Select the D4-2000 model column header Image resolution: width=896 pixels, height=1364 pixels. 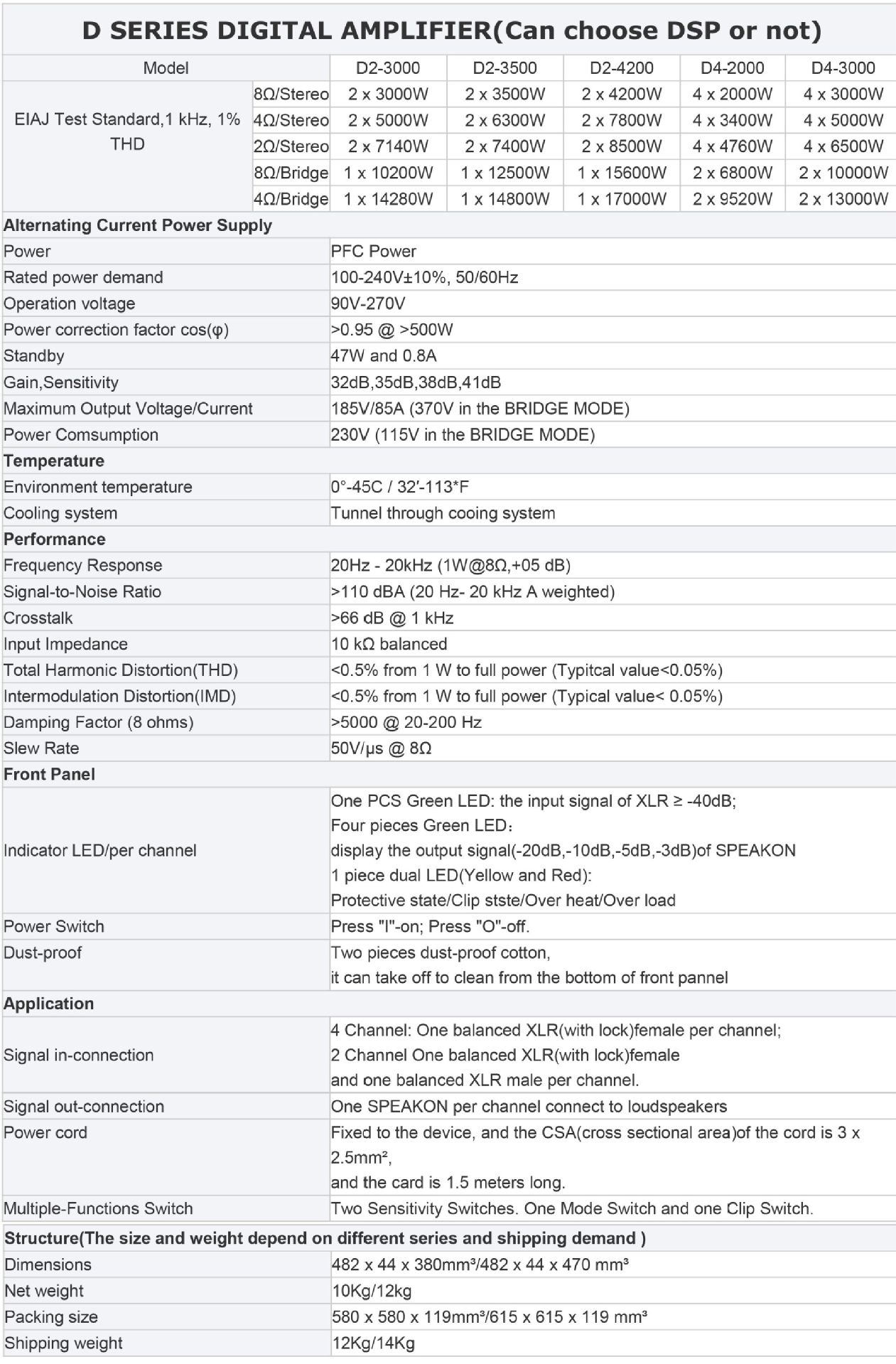click(x=732, y=68)
